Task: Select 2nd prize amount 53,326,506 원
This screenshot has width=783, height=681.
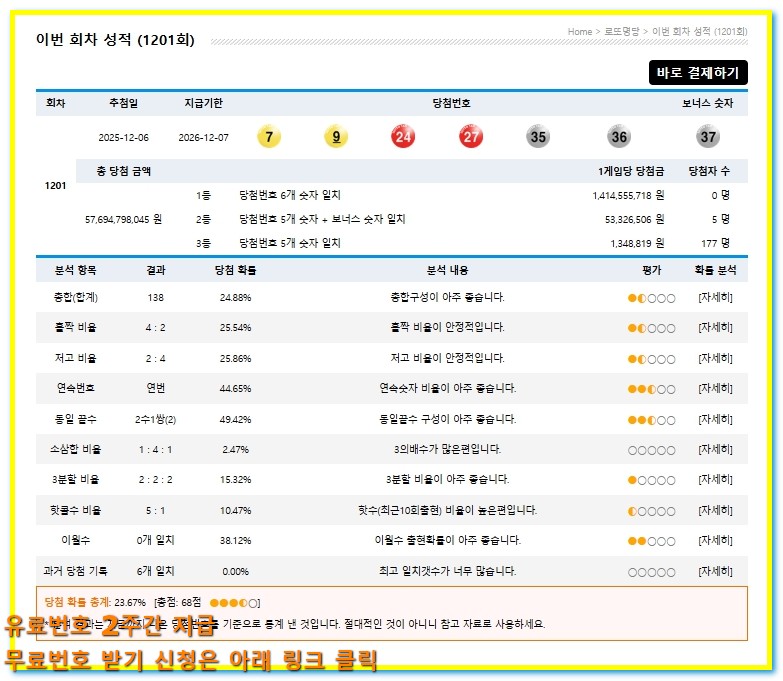Action: tap(634, 219)
